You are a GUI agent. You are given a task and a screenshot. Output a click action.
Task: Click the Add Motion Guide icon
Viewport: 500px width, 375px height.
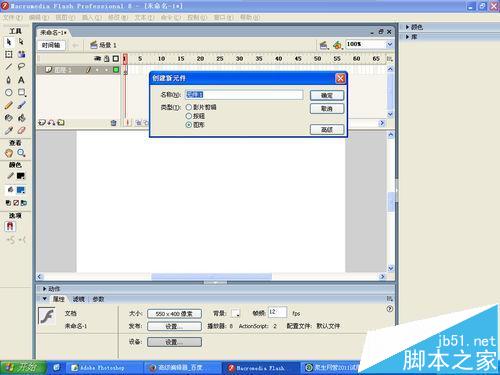(51, 123)
